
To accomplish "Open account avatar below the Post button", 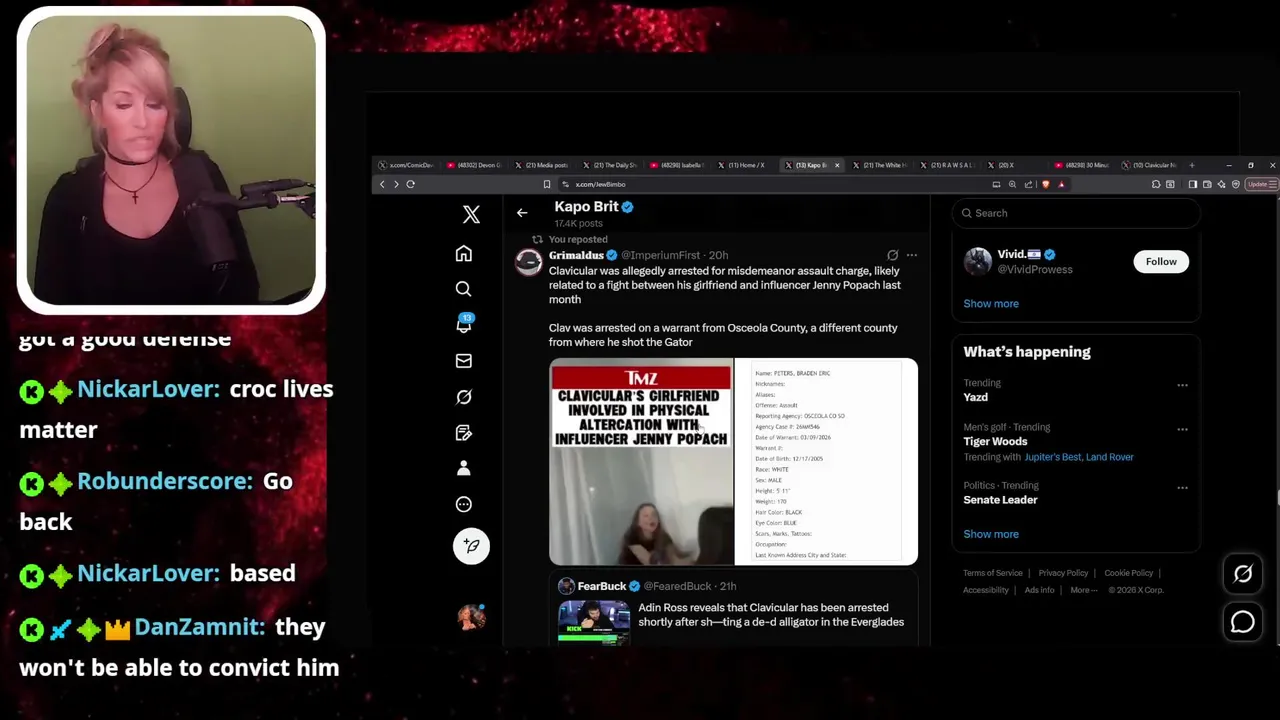I will pyautogui.click(x=471, y=617).
